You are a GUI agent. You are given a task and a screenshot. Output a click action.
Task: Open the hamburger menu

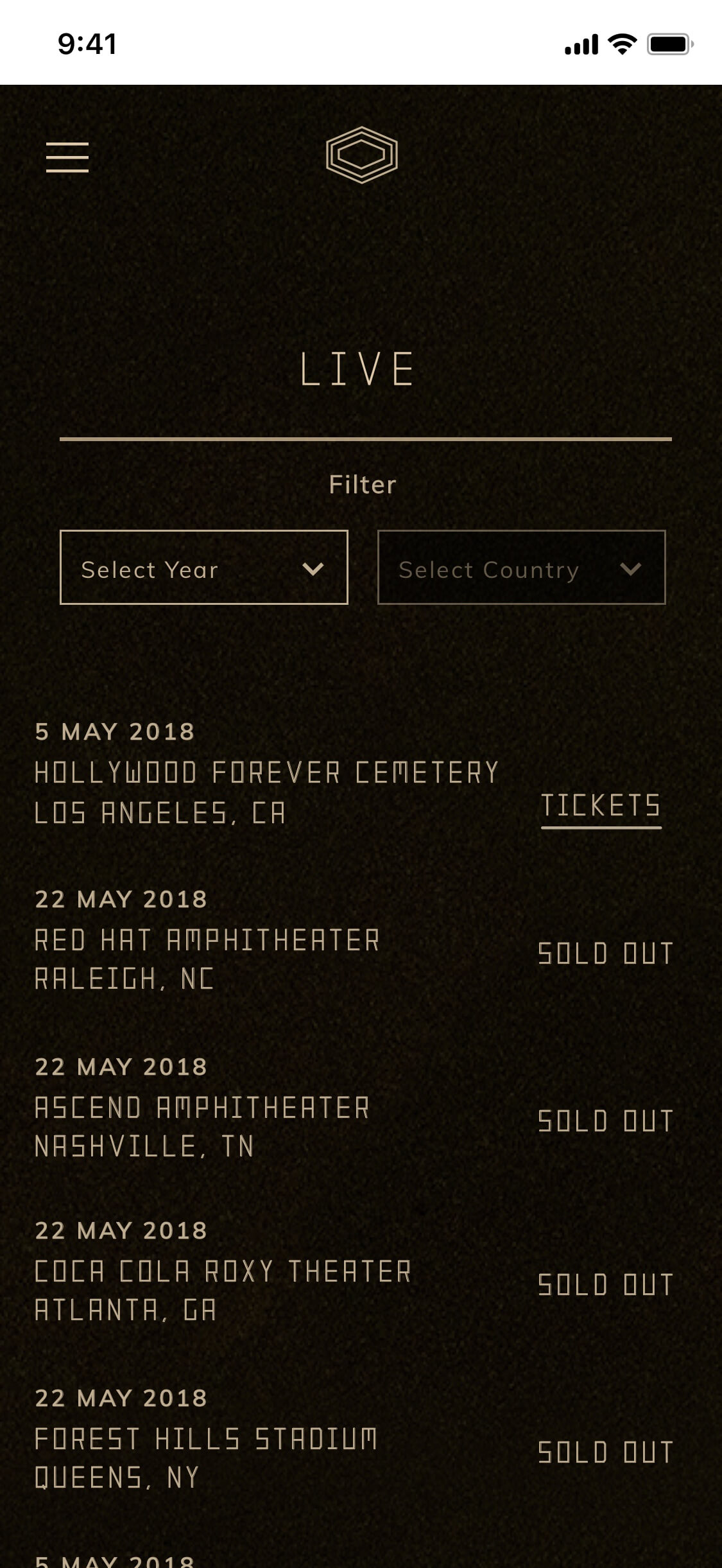click(67, 157)
